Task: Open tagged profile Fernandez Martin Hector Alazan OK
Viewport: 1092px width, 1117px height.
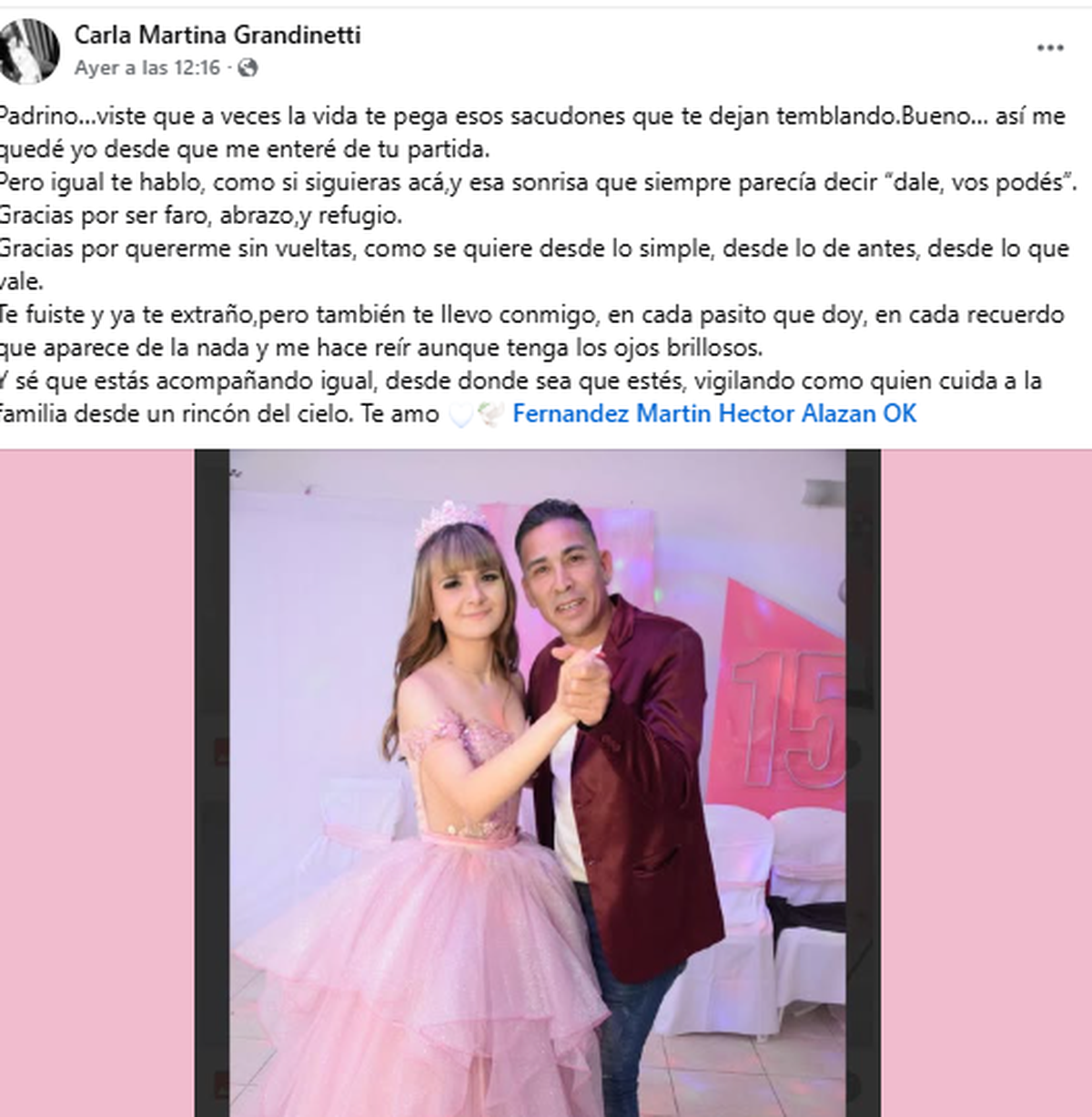Action: tap(714, 414)
